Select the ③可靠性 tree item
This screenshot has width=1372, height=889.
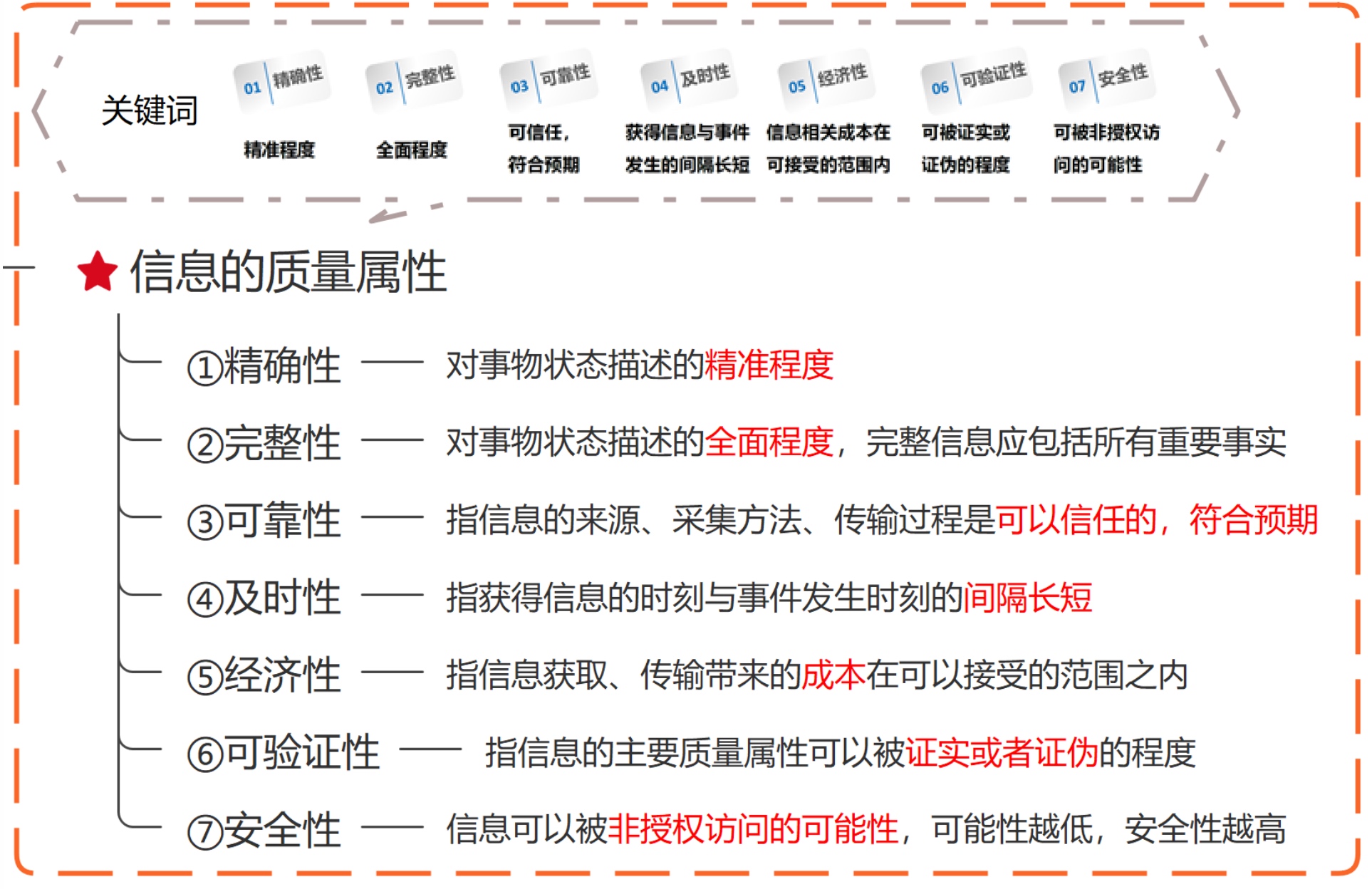click(264, 521)
